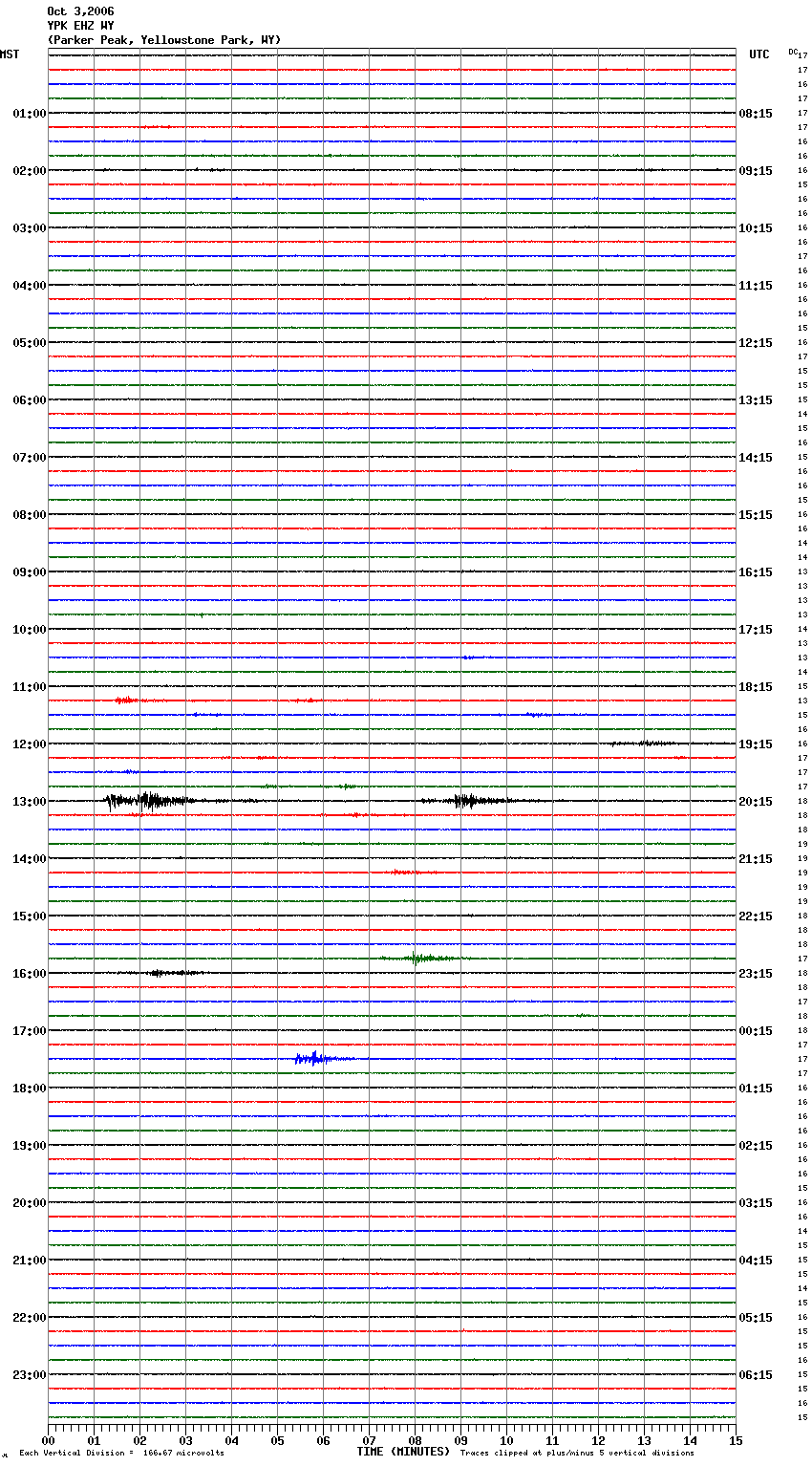Click the 14:00 MST row label
Screen dimensions: 812x1466
(x=30, y=859)
